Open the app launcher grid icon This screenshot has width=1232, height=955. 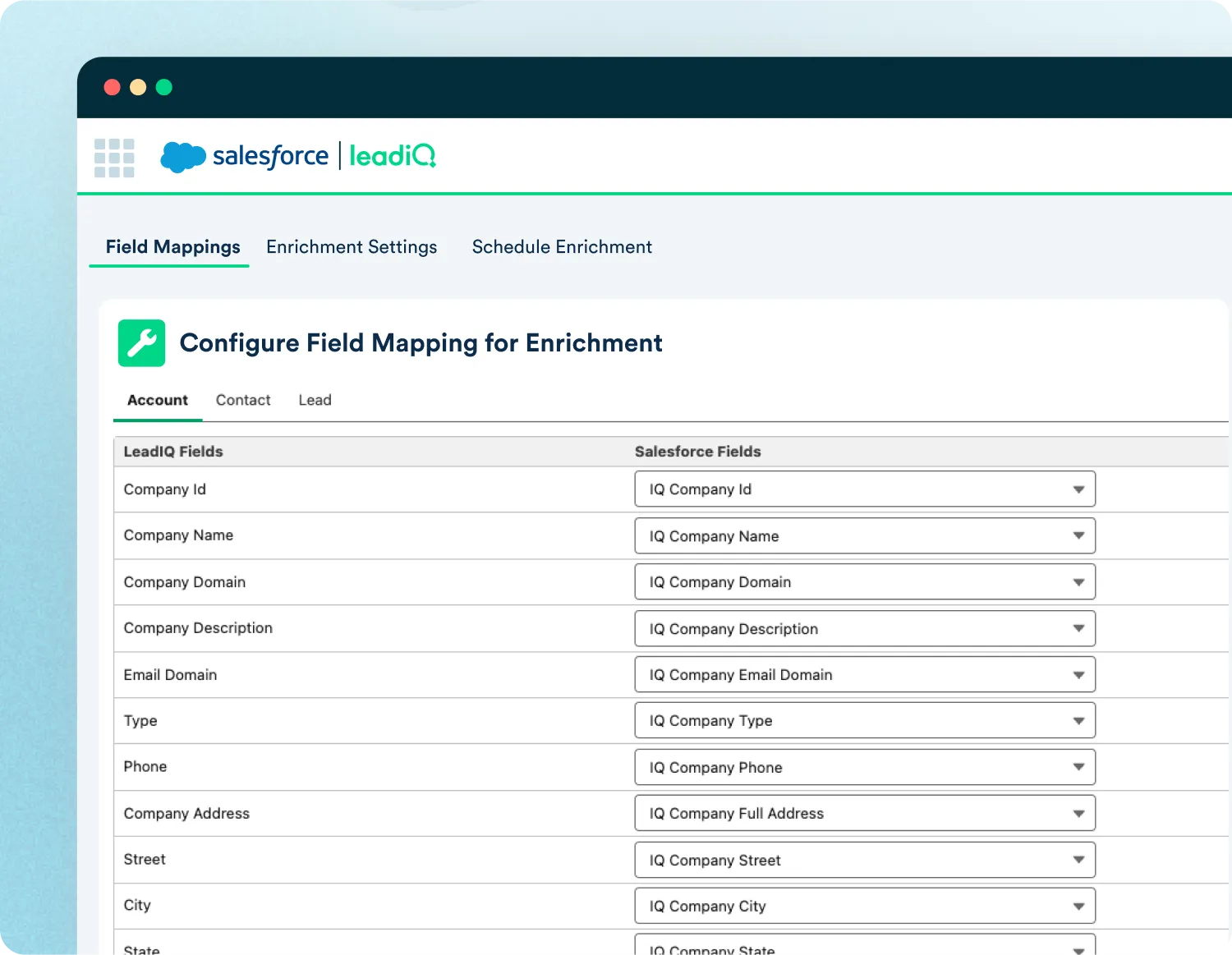pos(114,158)
